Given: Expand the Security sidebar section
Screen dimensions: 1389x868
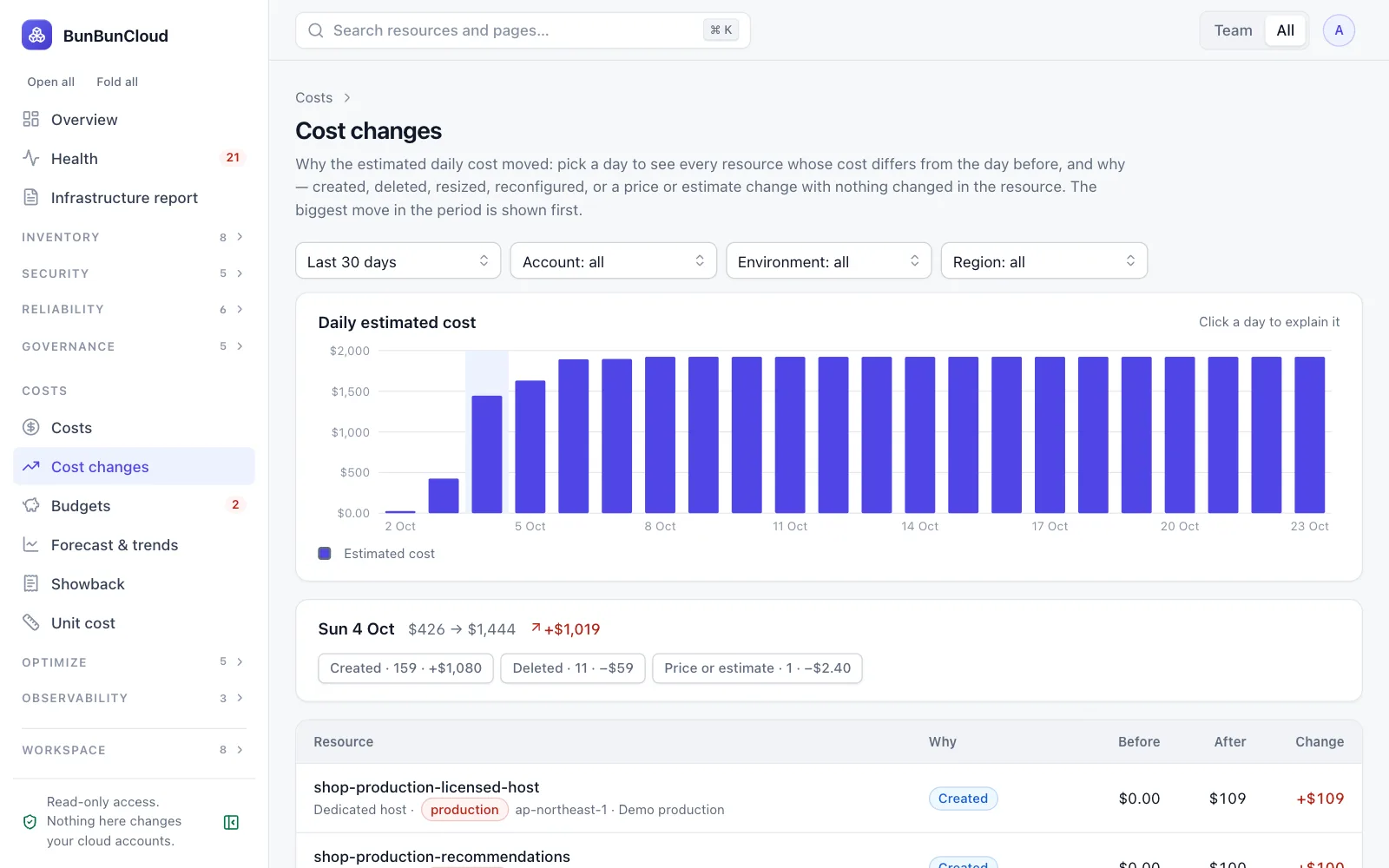Looking at the screenshot, I should click(x=134, y=273).
